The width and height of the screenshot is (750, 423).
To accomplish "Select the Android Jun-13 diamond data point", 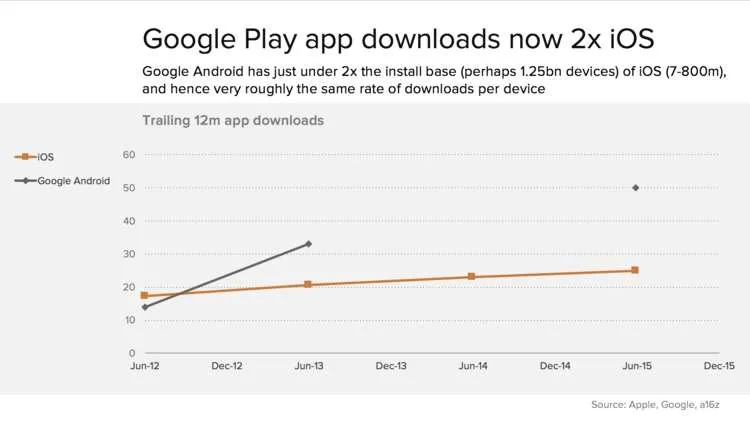I will click(309, 244).
